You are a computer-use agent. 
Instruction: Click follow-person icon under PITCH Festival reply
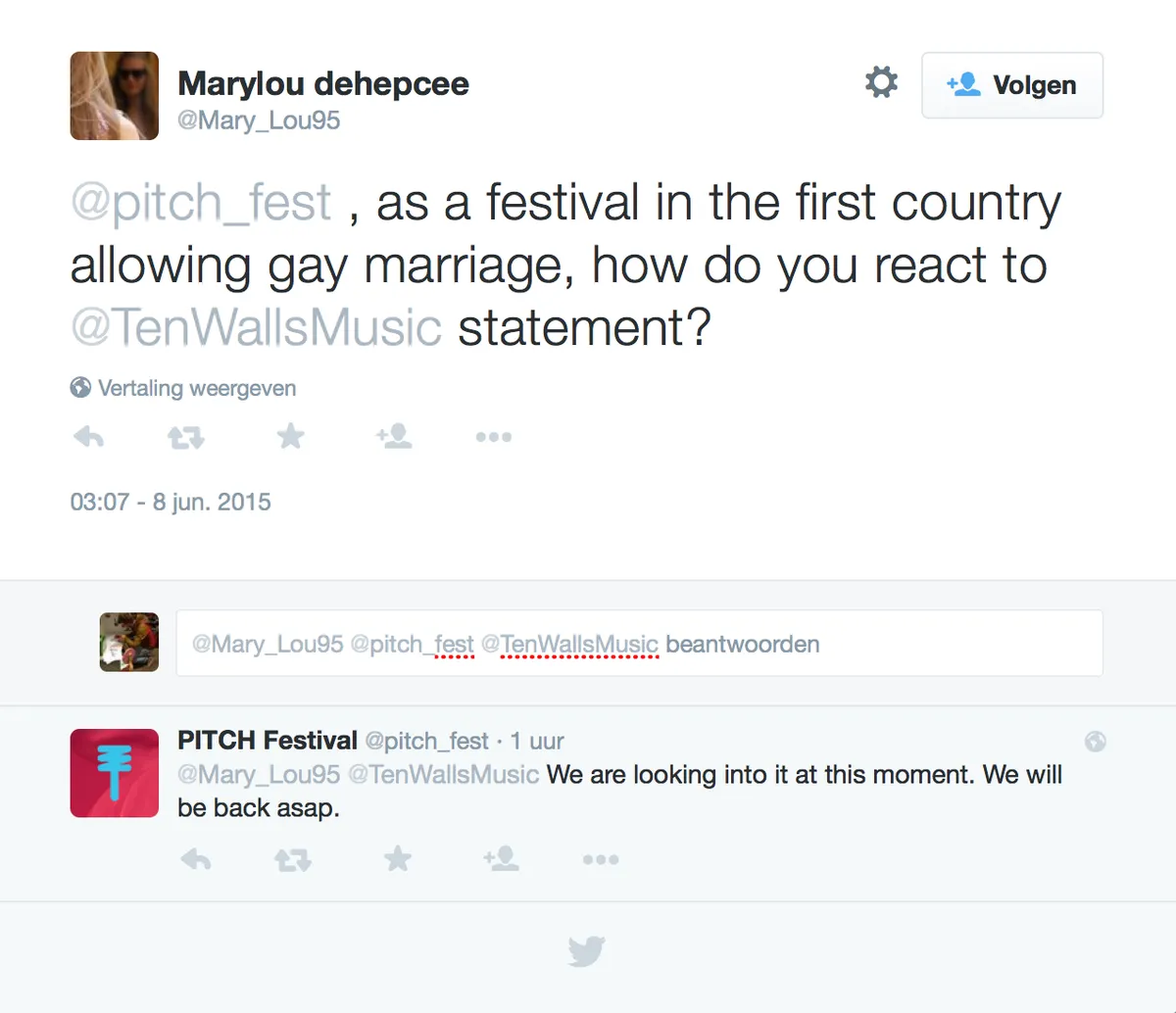(x=501, y=859)
